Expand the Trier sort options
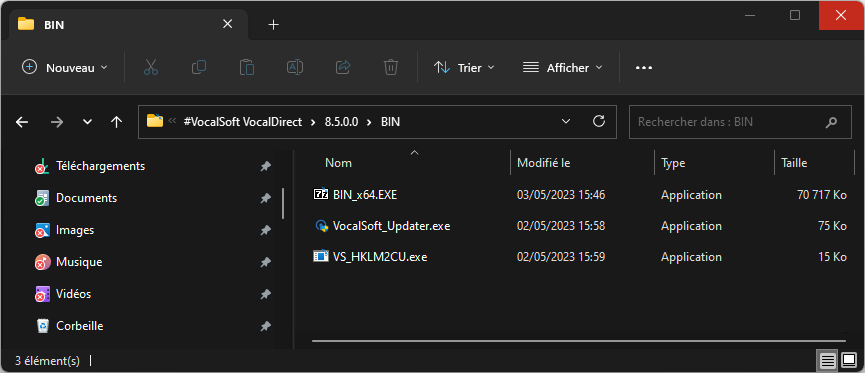This screenshot has height=373, width=865. point(464,67)
